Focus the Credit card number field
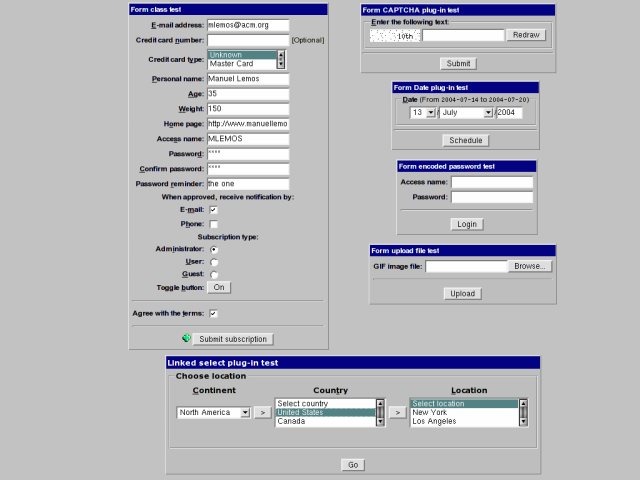Viewport: 640px width, 480px height. click(247, 40)
